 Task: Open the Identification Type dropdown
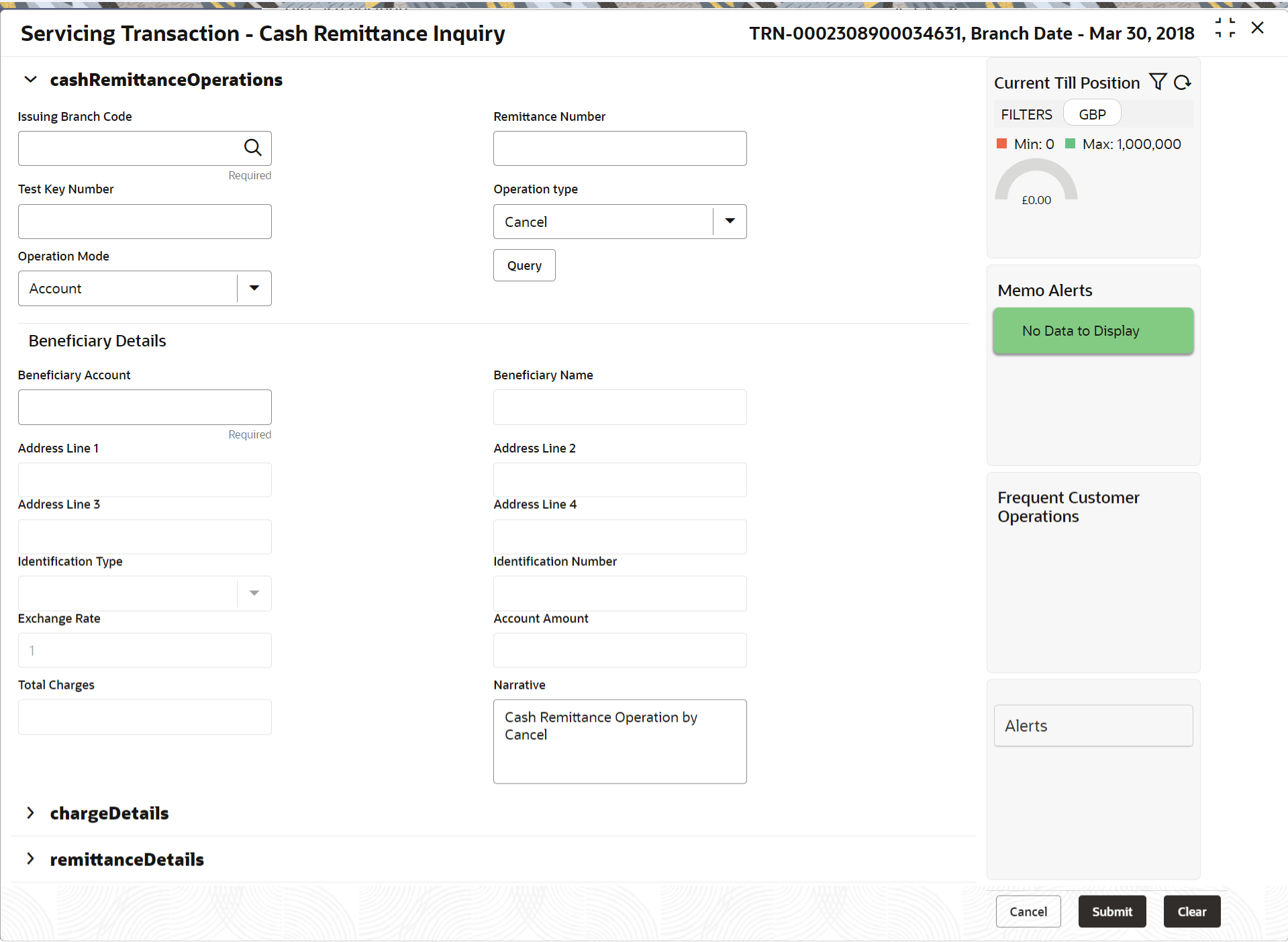(x=254, y=594)
